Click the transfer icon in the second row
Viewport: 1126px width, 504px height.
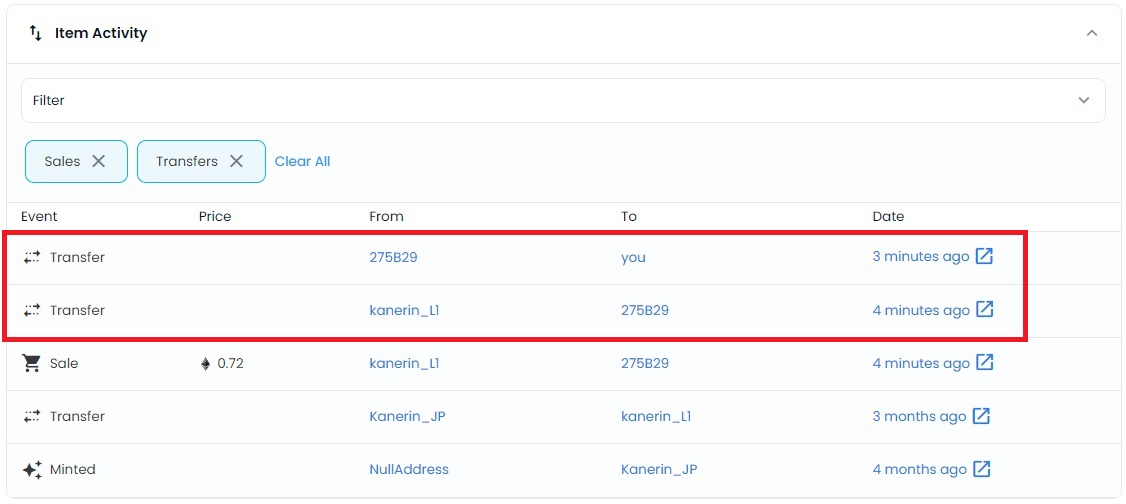pyautogui.click(x=32, y=310)
